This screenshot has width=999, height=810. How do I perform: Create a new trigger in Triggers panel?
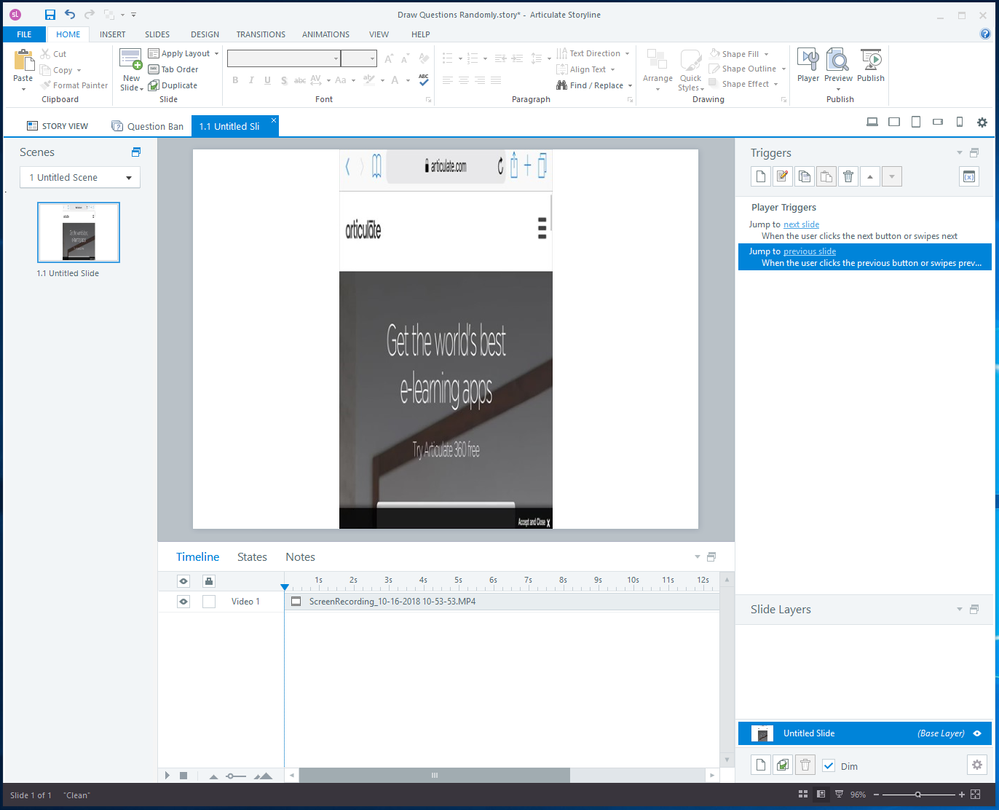760,177
